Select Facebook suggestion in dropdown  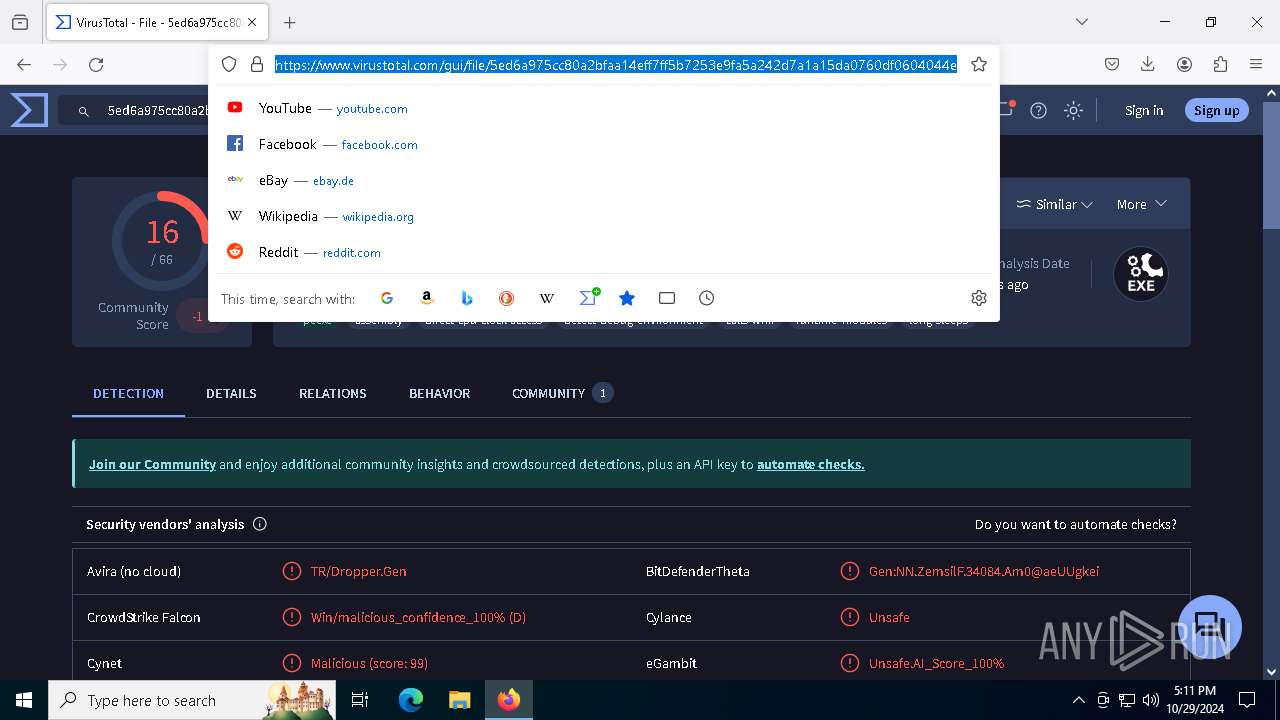pos(604,144)
